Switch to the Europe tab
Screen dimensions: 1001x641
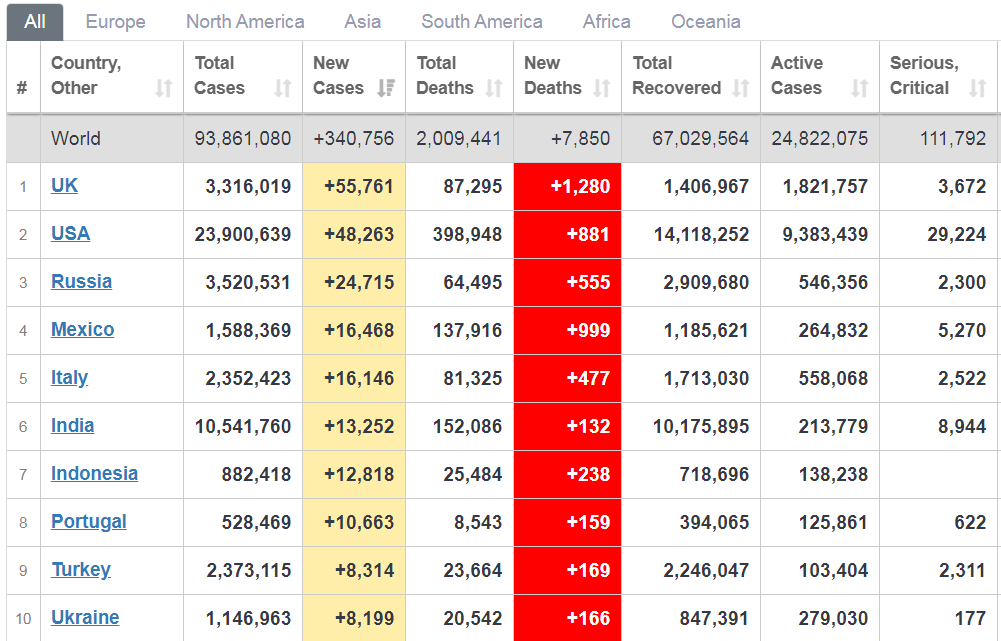pyautogui.click(x=115, y=21)
